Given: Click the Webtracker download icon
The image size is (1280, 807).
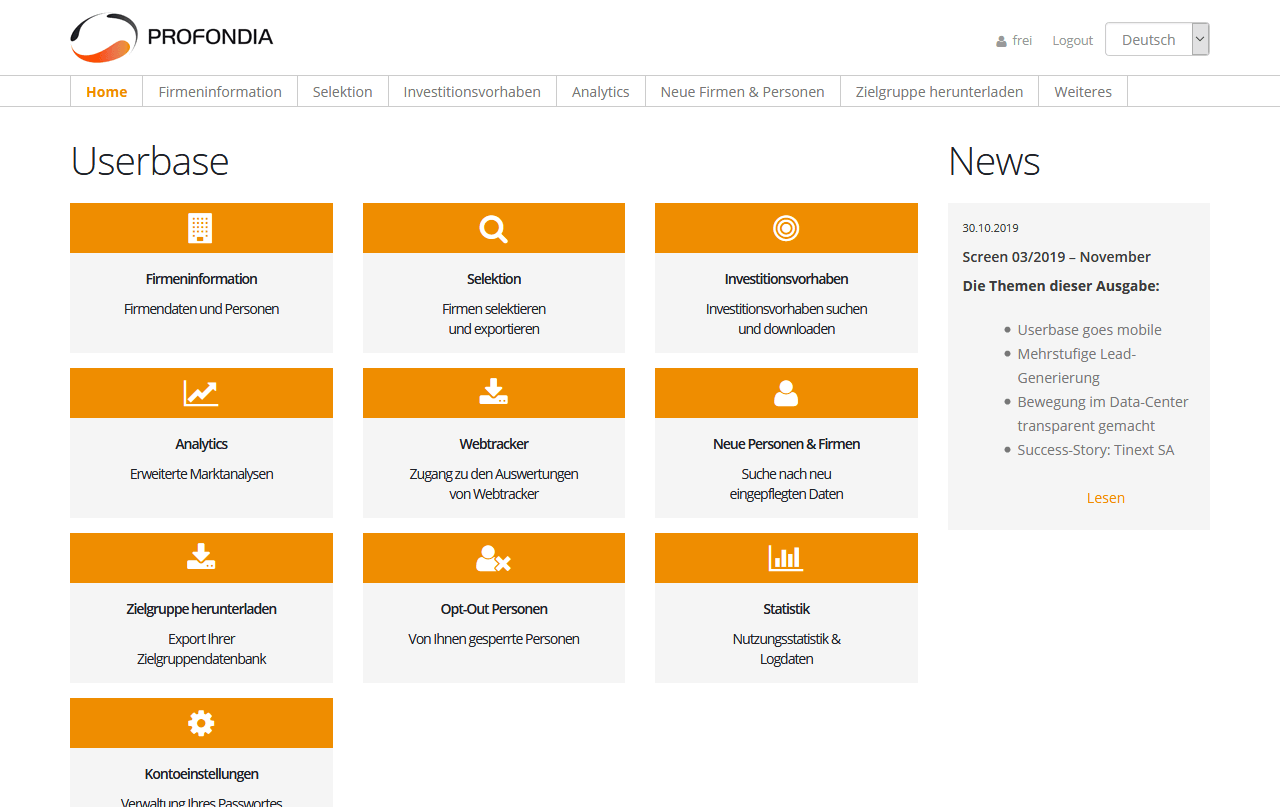Looking at the screenshot, I should [x=493, y=393].
